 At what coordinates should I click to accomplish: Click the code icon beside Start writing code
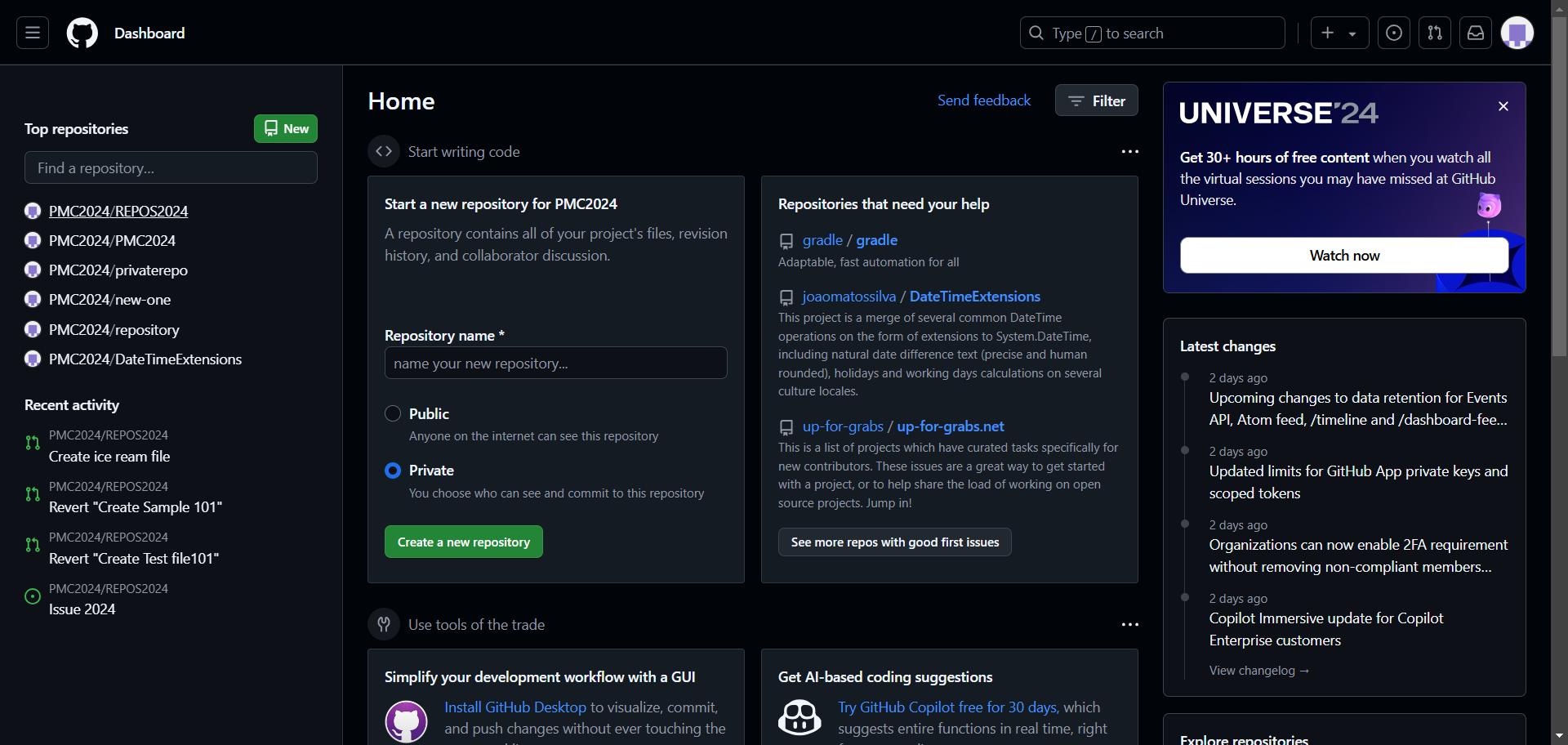point(383,151)
